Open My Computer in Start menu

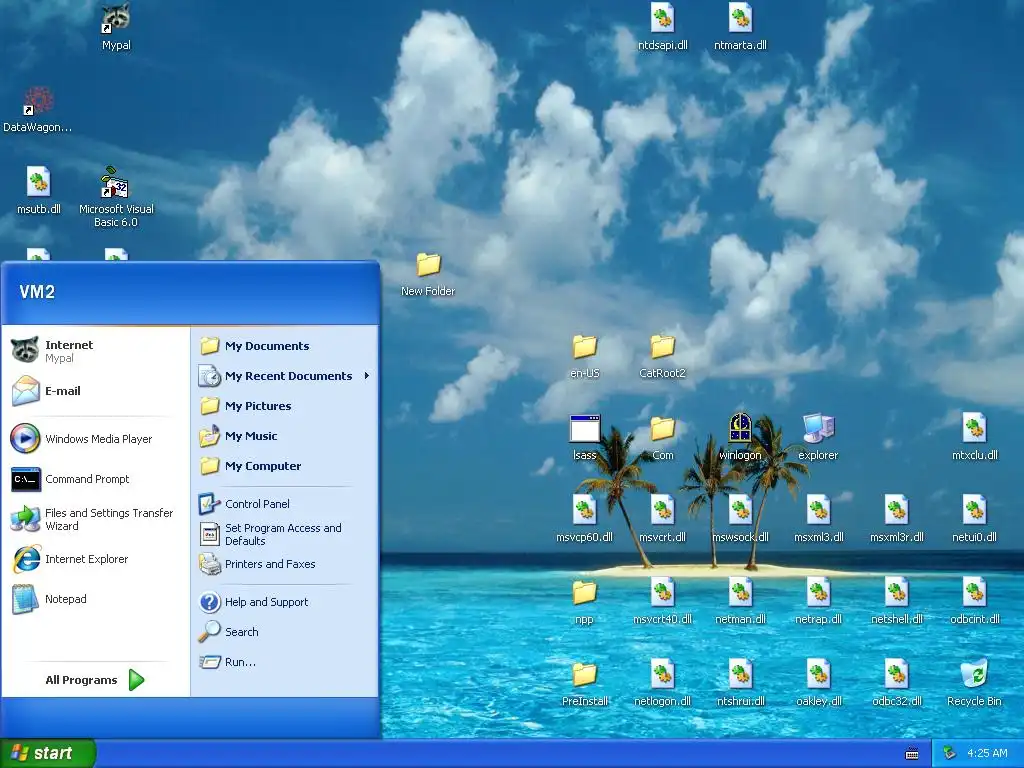[x=285, y=466]
